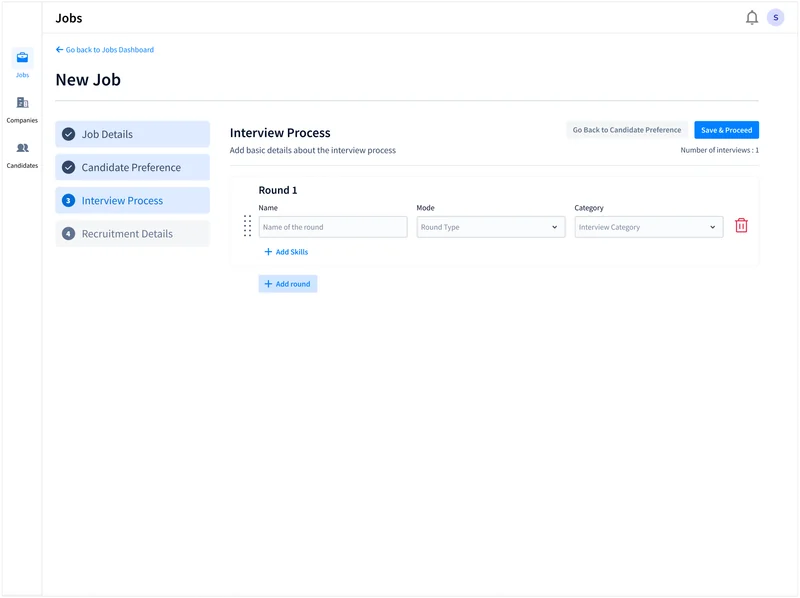Open the notifications bell
Screen dimensions: 800x598
click(752, 18)
